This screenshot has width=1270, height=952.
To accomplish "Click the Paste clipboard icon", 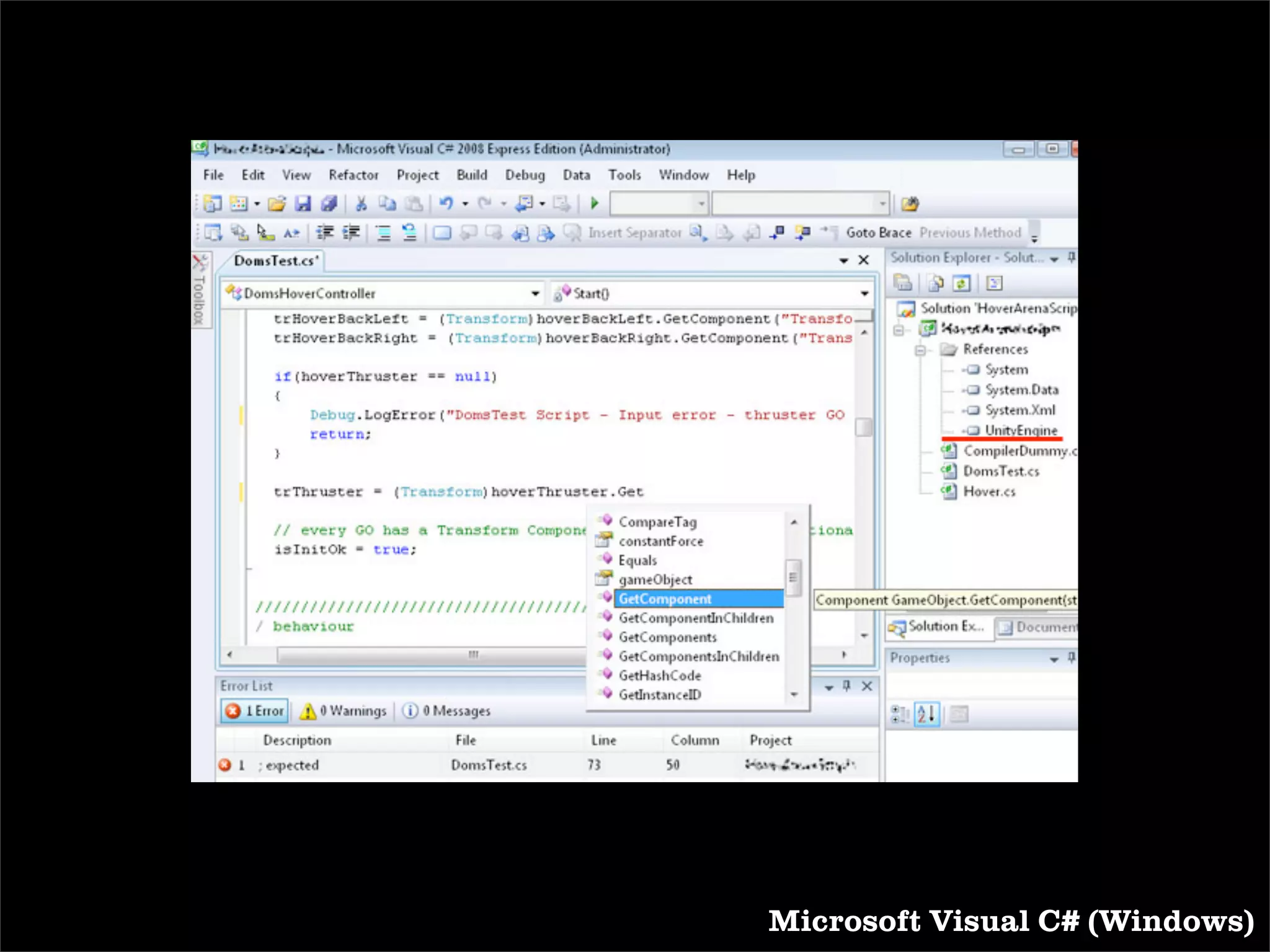I will pos(414,203).
